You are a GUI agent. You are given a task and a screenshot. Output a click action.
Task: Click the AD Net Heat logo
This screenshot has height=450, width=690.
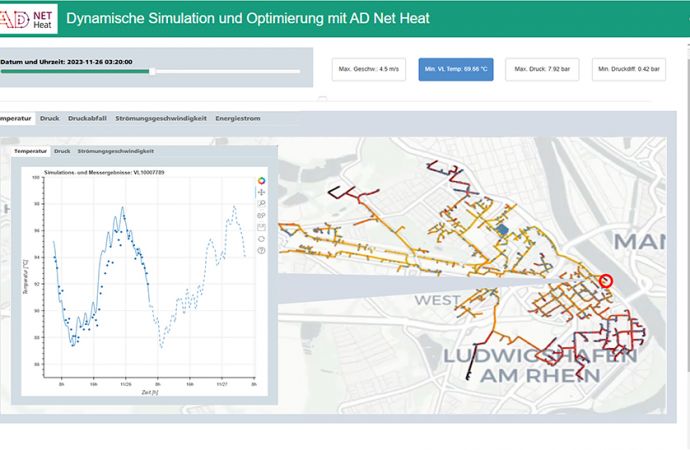click(x=27, y=19)
